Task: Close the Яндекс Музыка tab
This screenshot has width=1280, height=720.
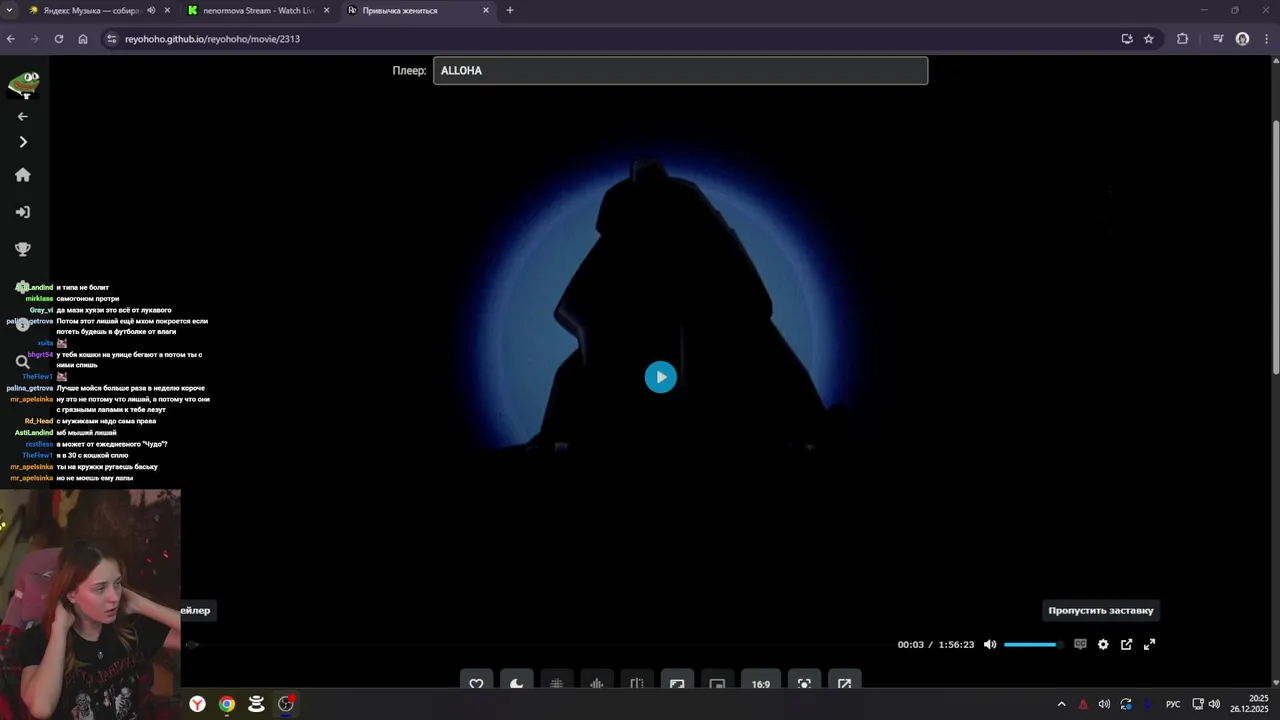Action: 167,11
